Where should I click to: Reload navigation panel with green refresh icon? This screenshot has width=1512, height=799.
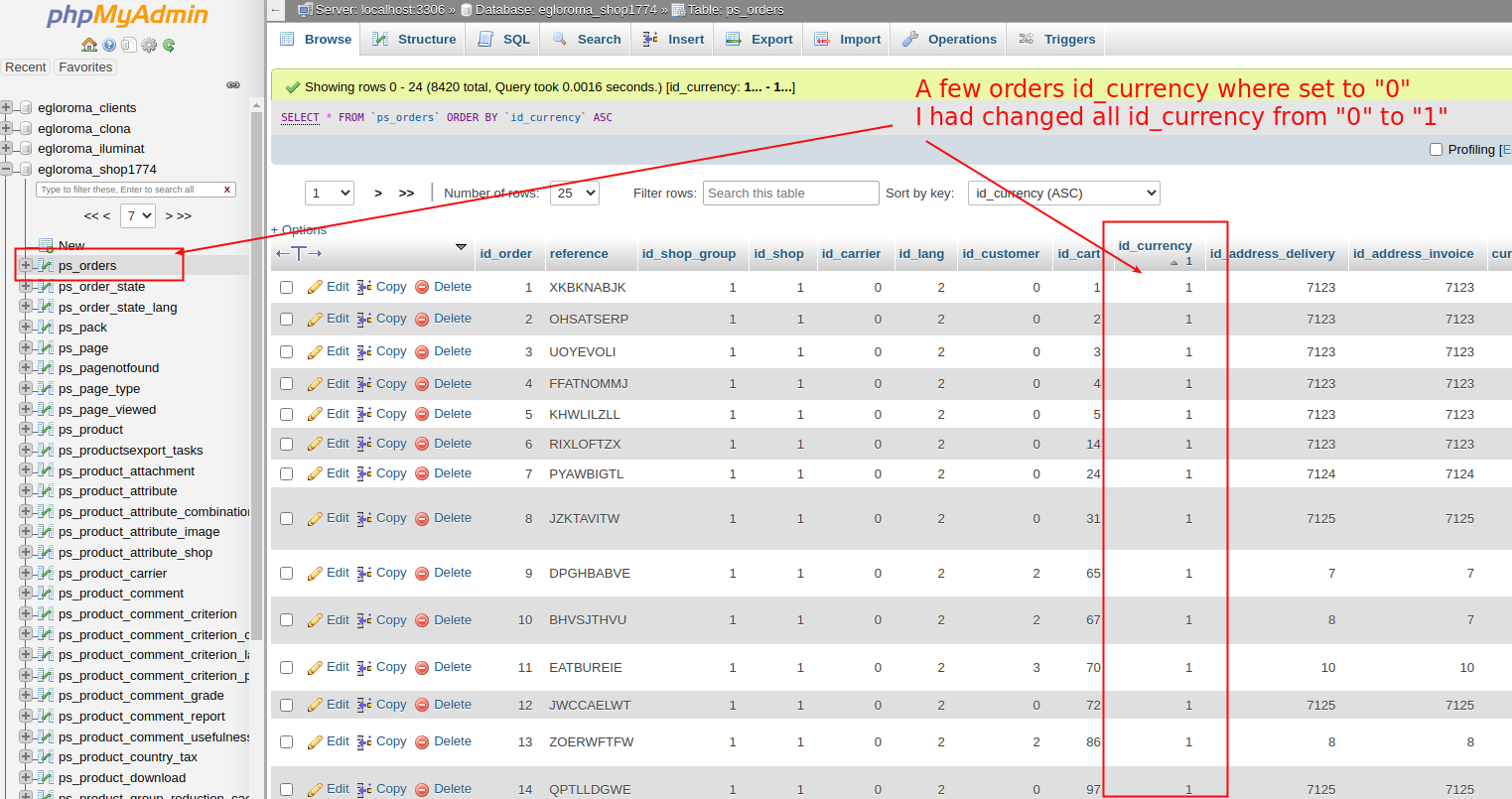(x=169, y=45)
